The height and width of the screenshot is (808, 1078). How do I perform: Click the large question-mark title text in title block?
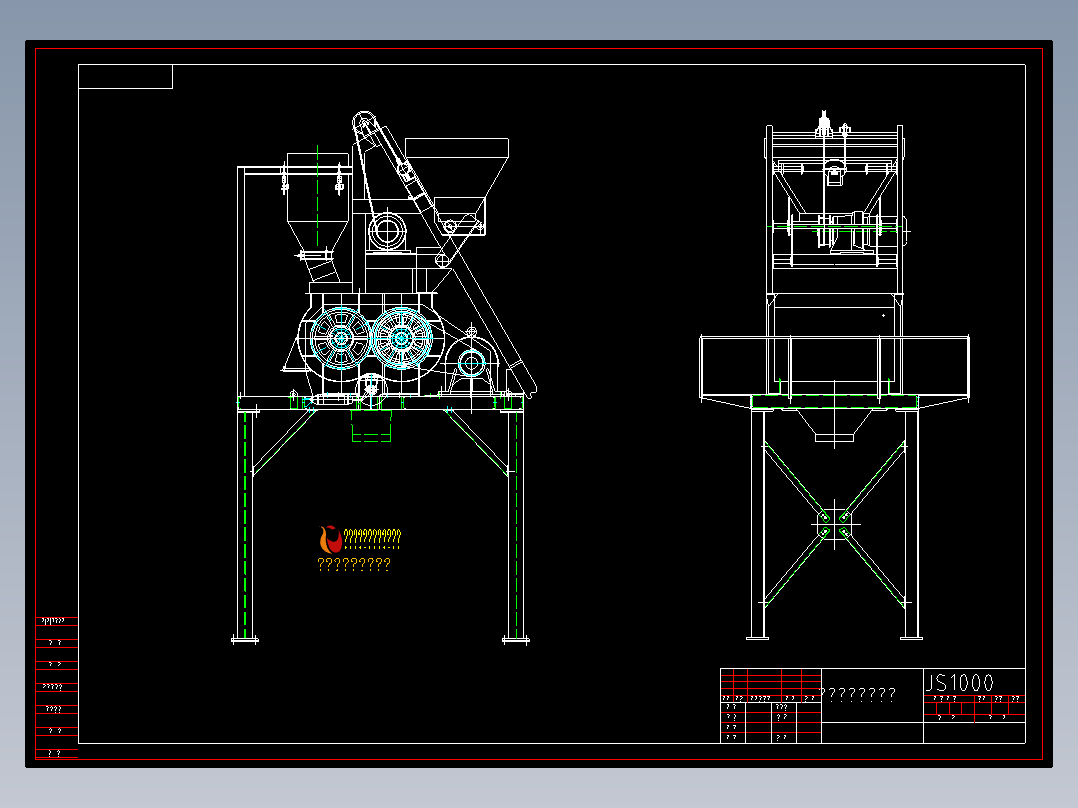click(x=859, y=695)
